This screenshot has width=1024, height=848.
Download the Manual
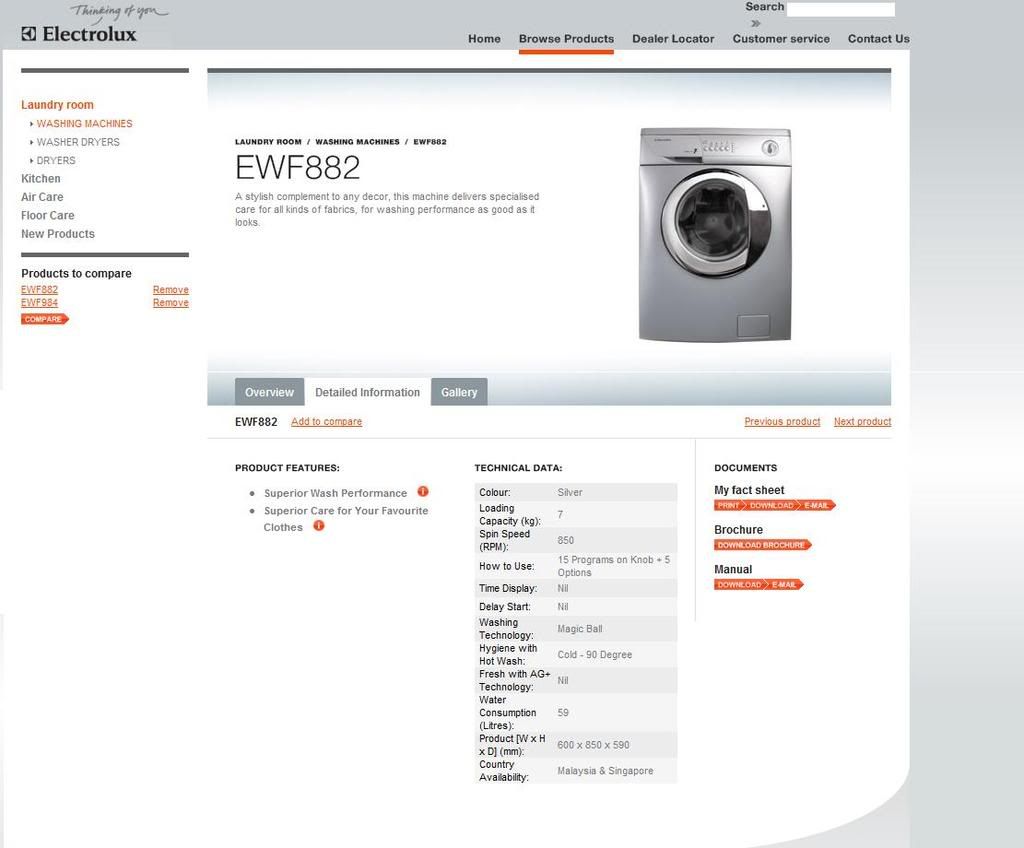coord(739,585)
